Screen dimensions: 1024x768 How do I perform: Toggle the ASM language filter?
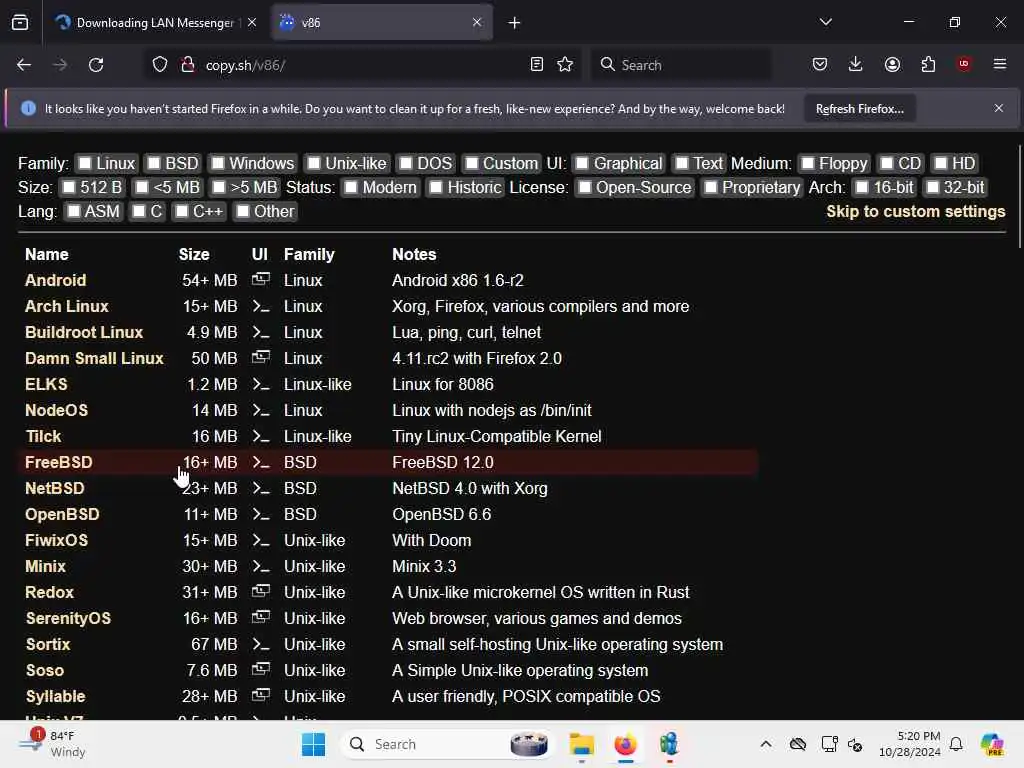pos(74,212)
